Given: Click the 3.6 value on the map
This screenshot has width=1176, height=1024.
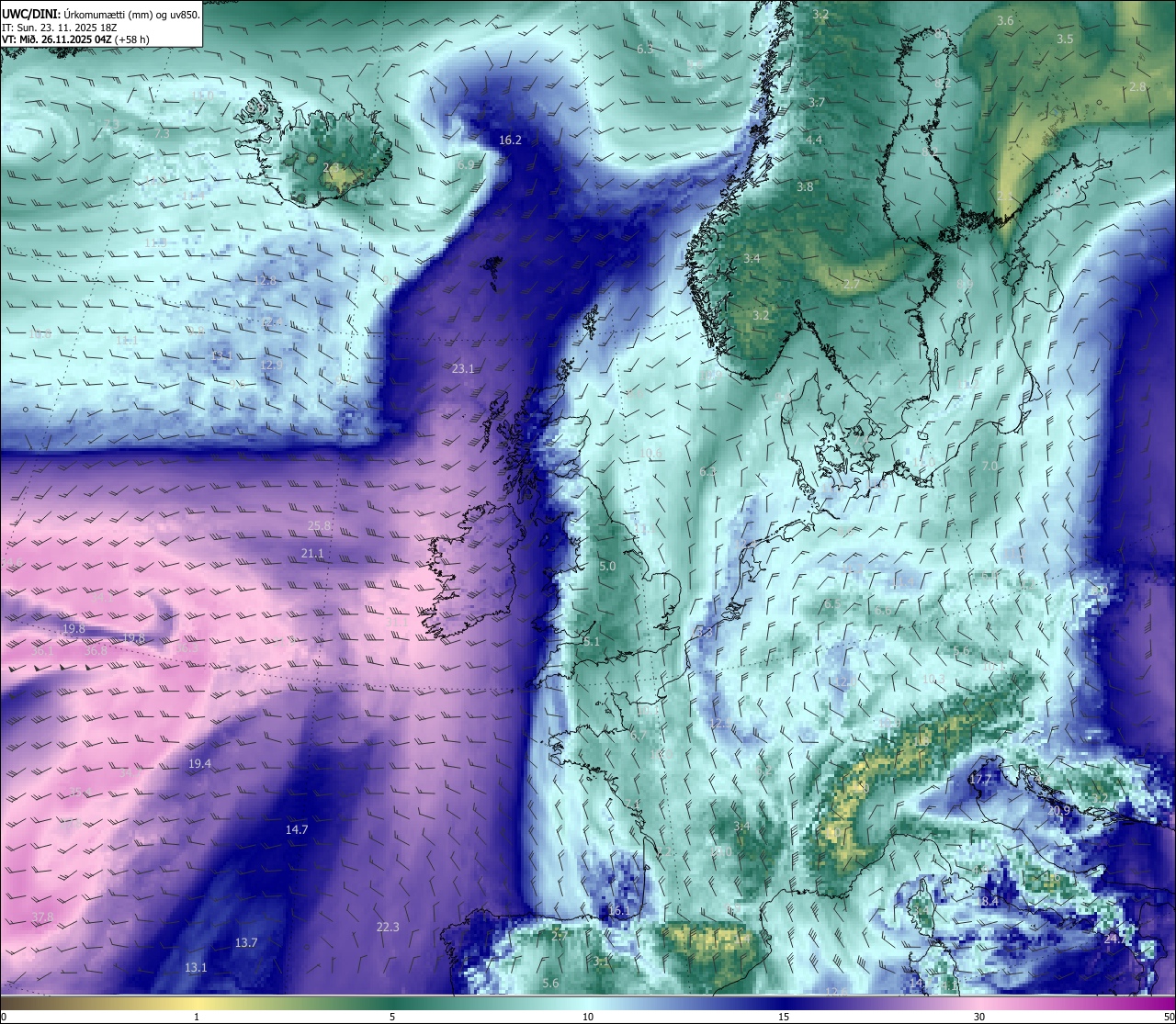Looking at the screenshot, I should click(x=1005, y=21).
